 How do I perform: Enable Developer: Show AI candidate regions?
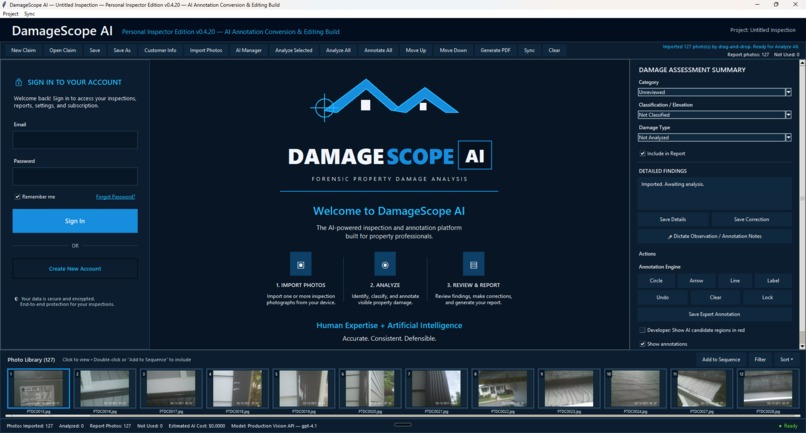(642, 330)
